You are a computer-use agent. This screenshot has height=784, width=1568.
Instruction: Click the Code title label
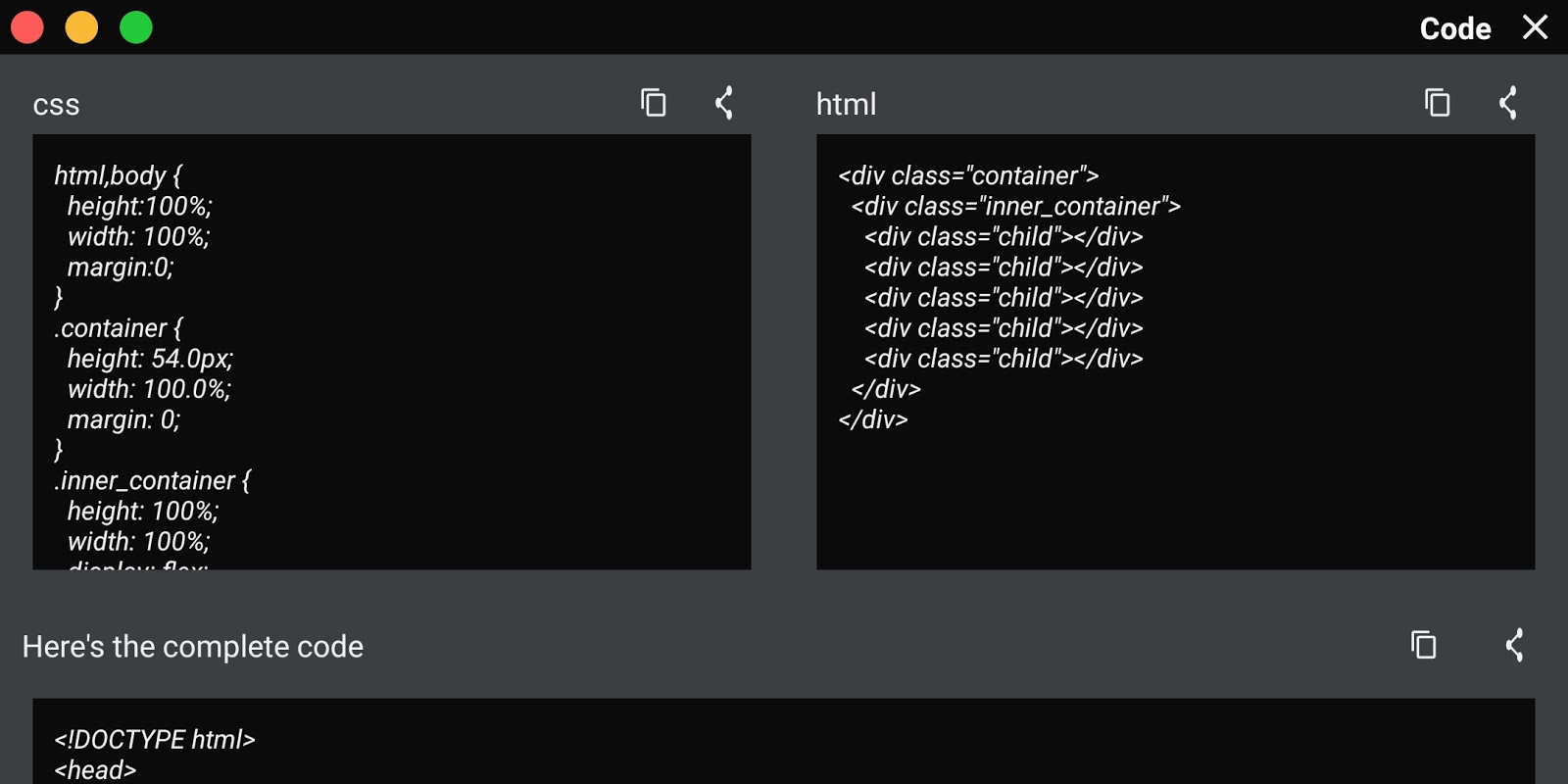click(1455, 28)
